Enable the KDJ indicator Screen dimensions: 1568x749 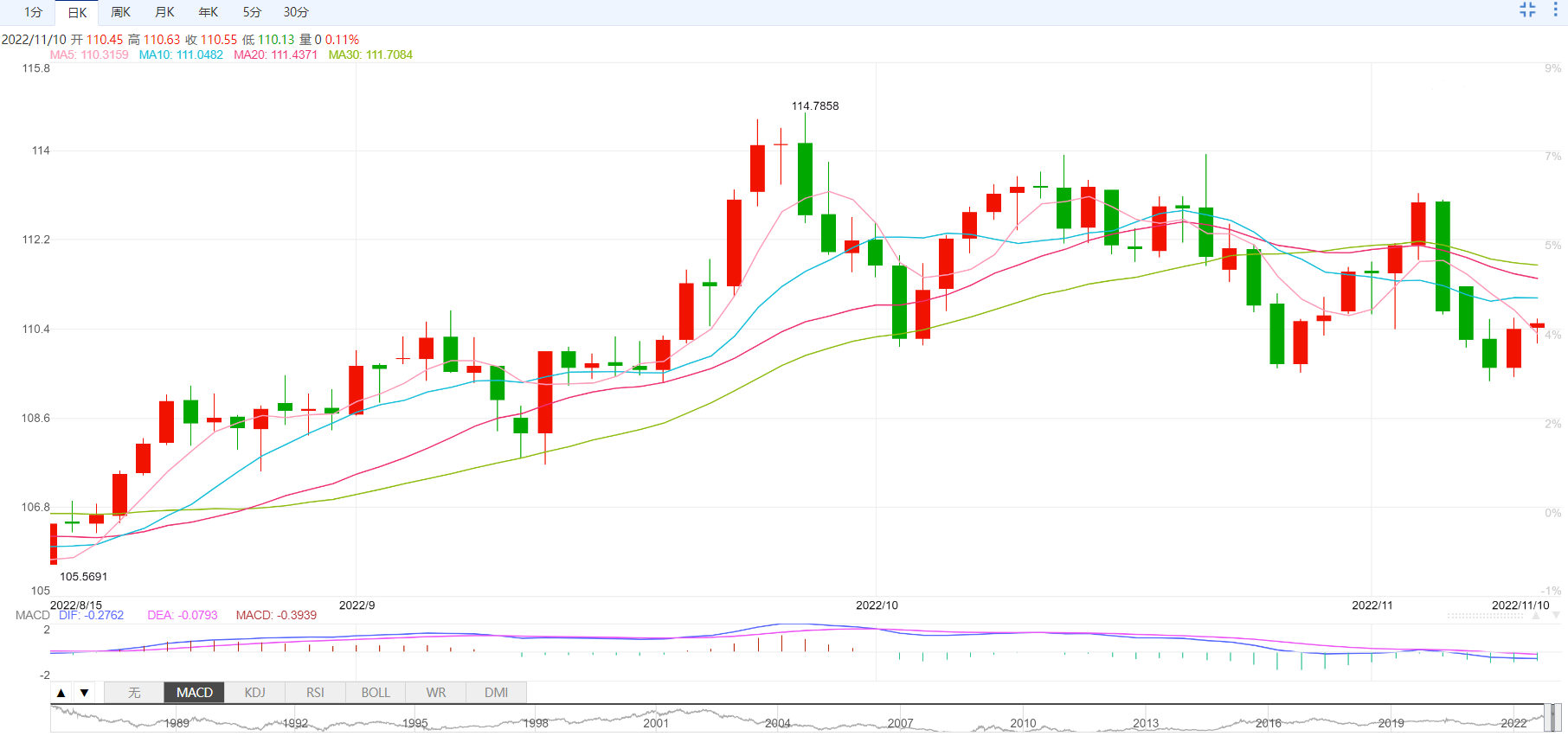[x=254, y=693]
